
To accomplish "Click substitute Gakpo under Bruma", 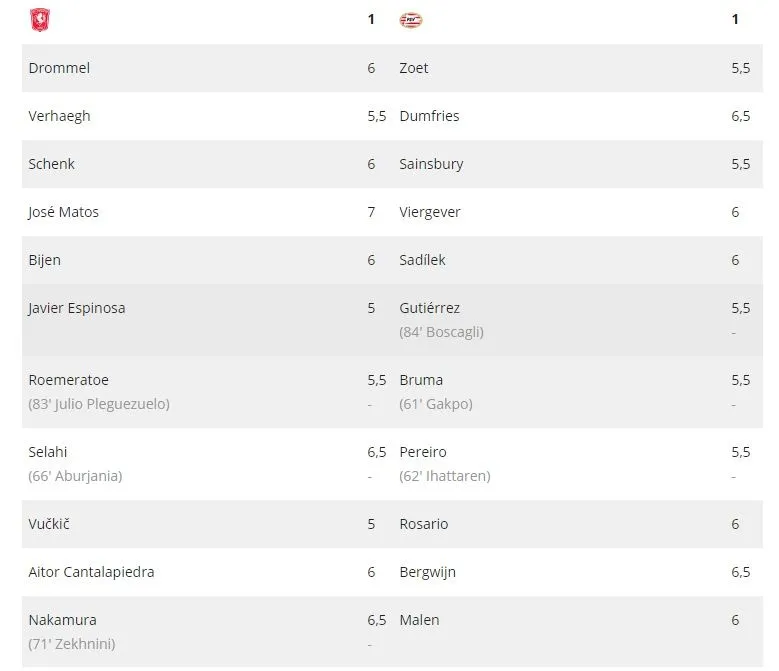I will [435, 404].
